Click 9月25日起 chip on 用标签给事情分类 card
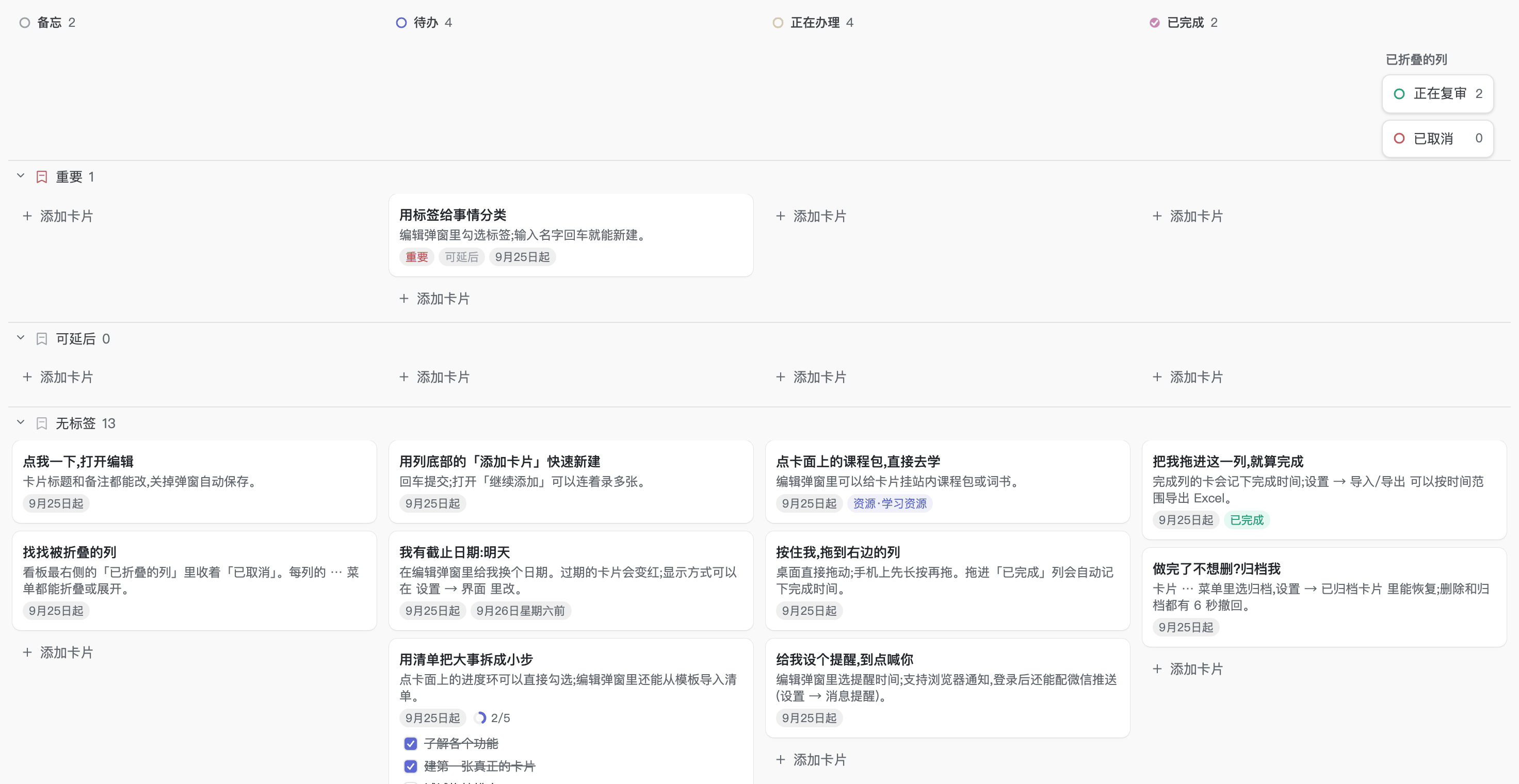The width and height of the screenshot is (1519, 784). (522, 257)
